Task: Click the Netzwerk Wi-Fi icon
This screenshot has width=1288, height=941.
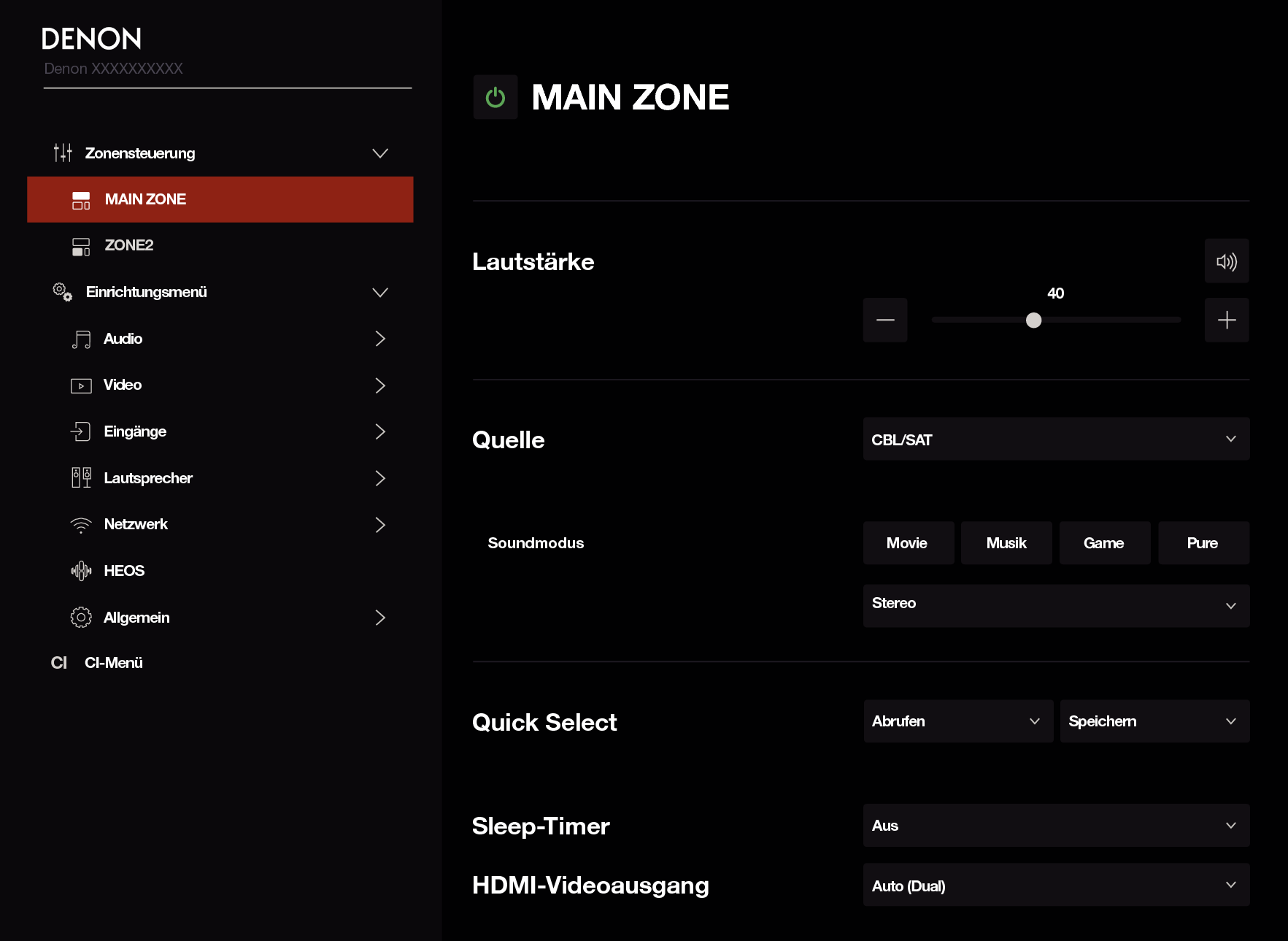Action: (x=81, y=525)
